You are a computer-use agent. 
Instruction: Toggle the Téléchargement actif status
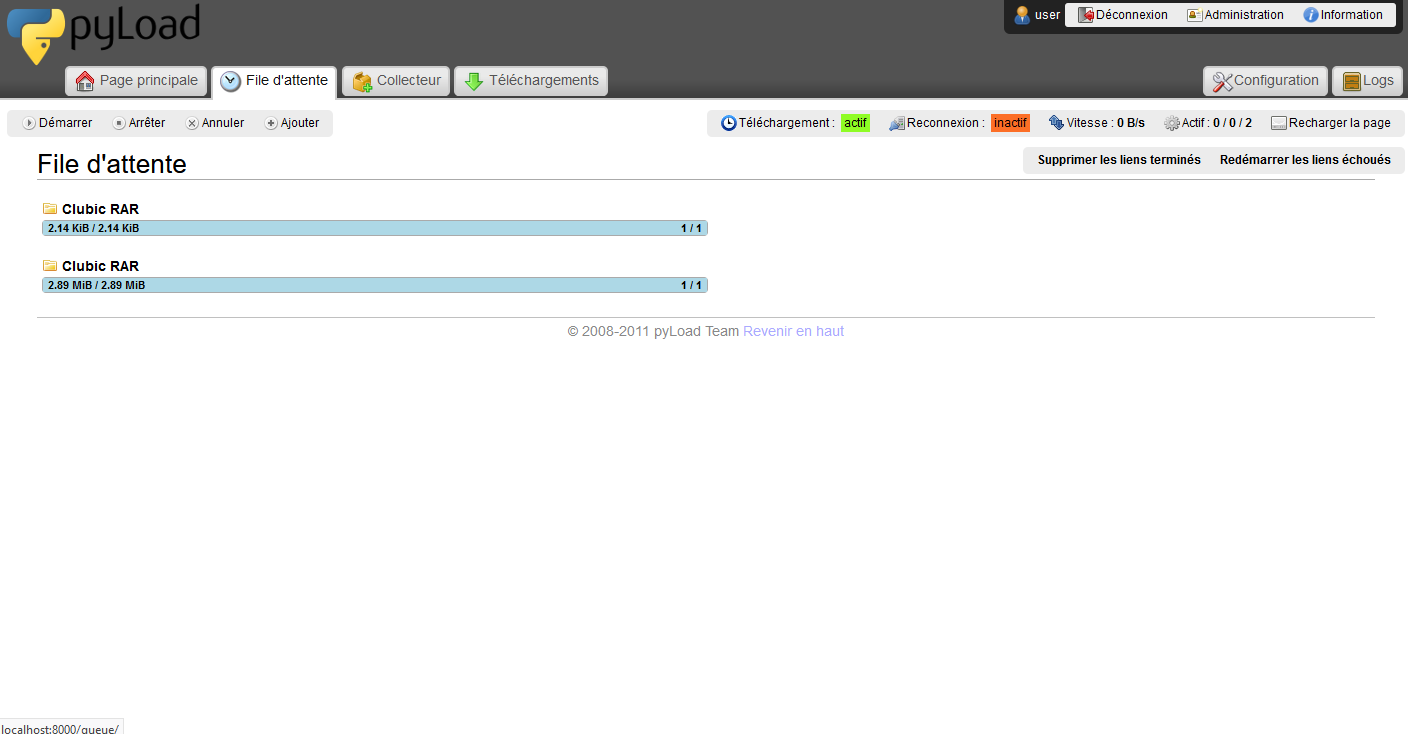point(855,123)
